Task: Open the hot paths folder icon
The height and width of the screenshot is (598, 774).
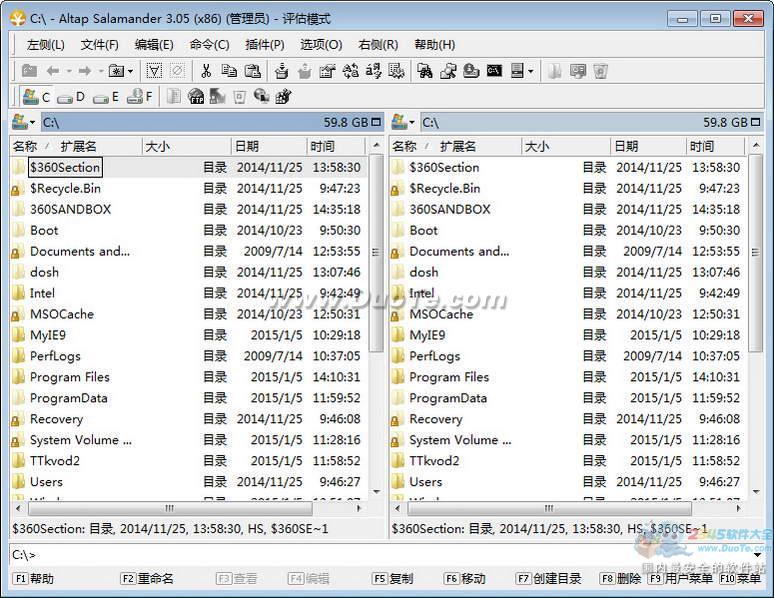Action: click(x=116, y=71)
